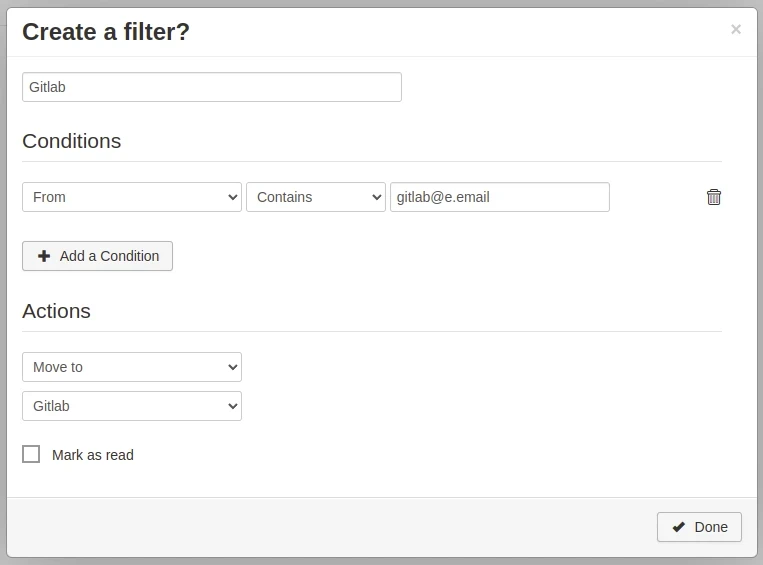Close the Create a filter dialog
Screen dimensions: 763x565
tap(736, 29)
